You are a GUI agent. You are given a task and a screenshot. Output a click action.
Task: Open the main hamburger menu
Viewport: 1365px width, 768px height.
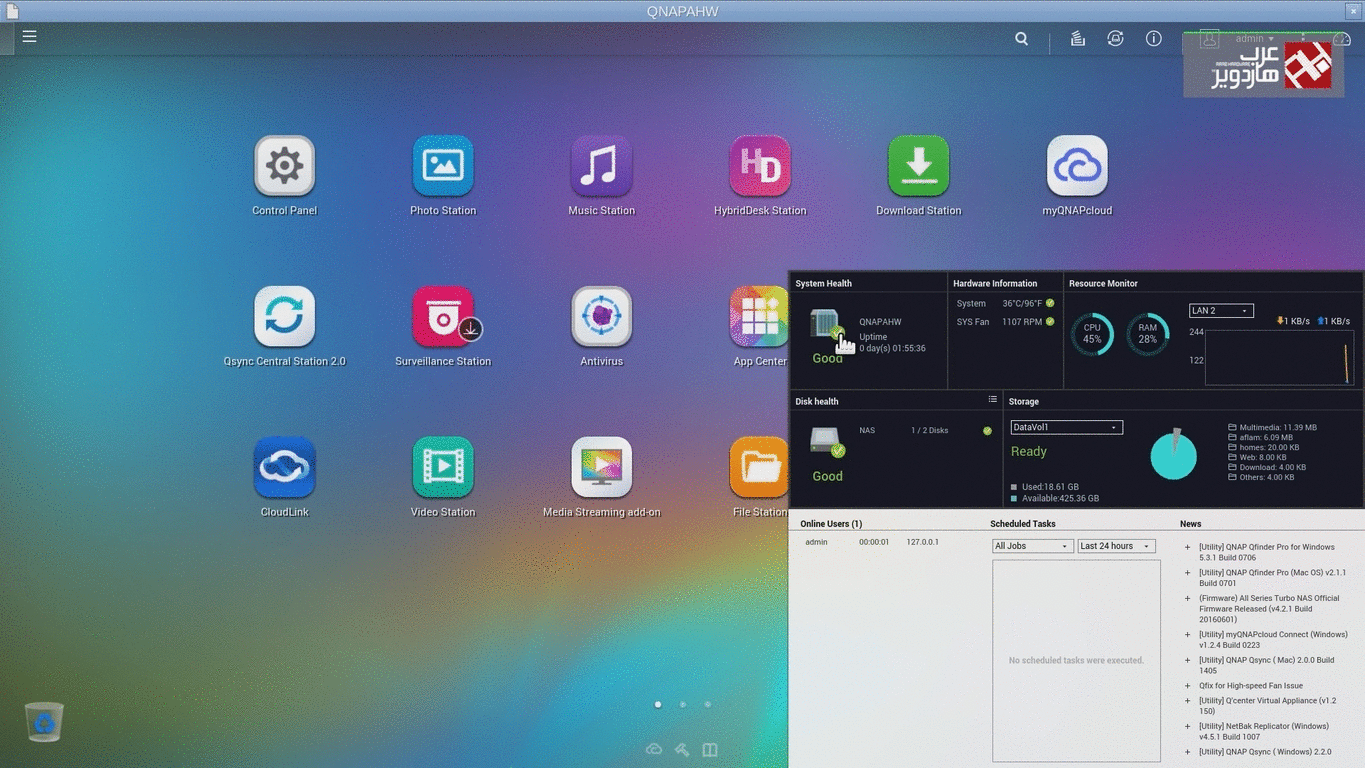[30, 36]
